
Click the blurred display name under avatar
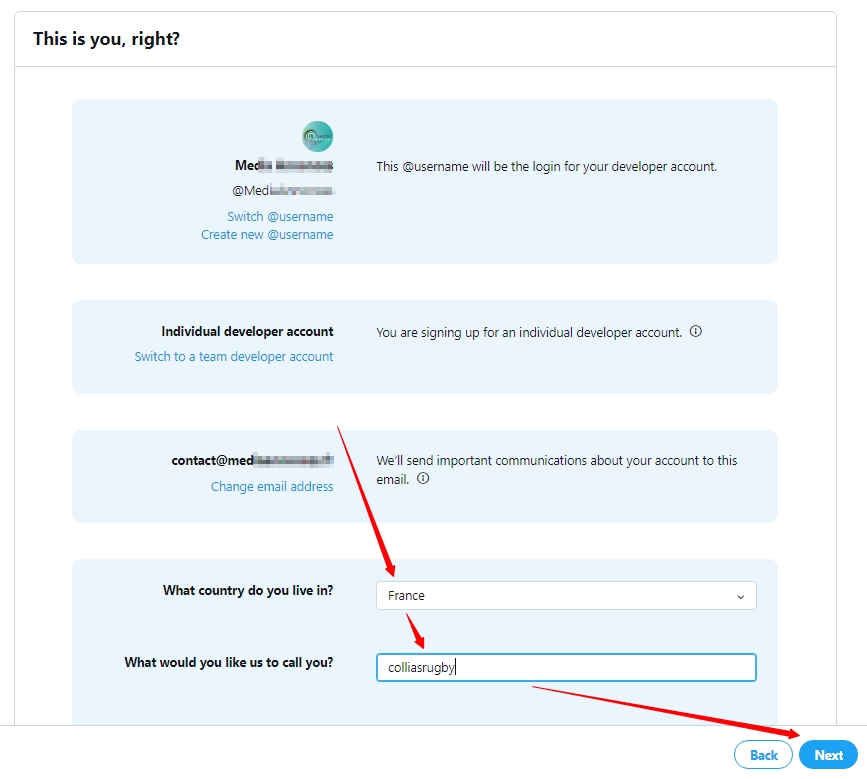(284, 165)
